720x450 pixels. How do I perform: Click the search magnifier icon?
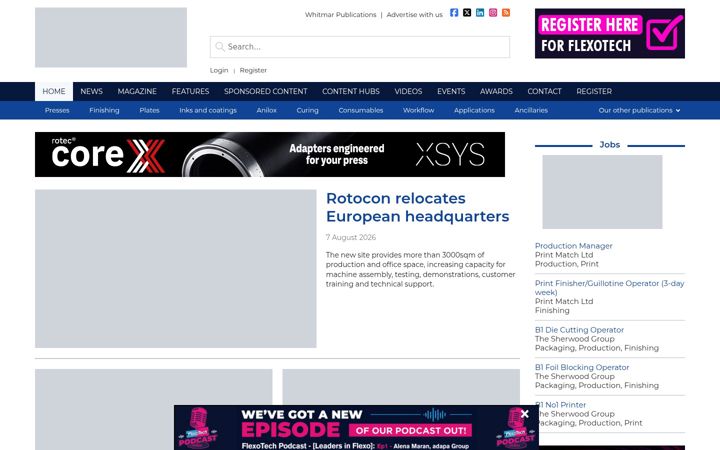pyautogui.click(x=220, y=46)
